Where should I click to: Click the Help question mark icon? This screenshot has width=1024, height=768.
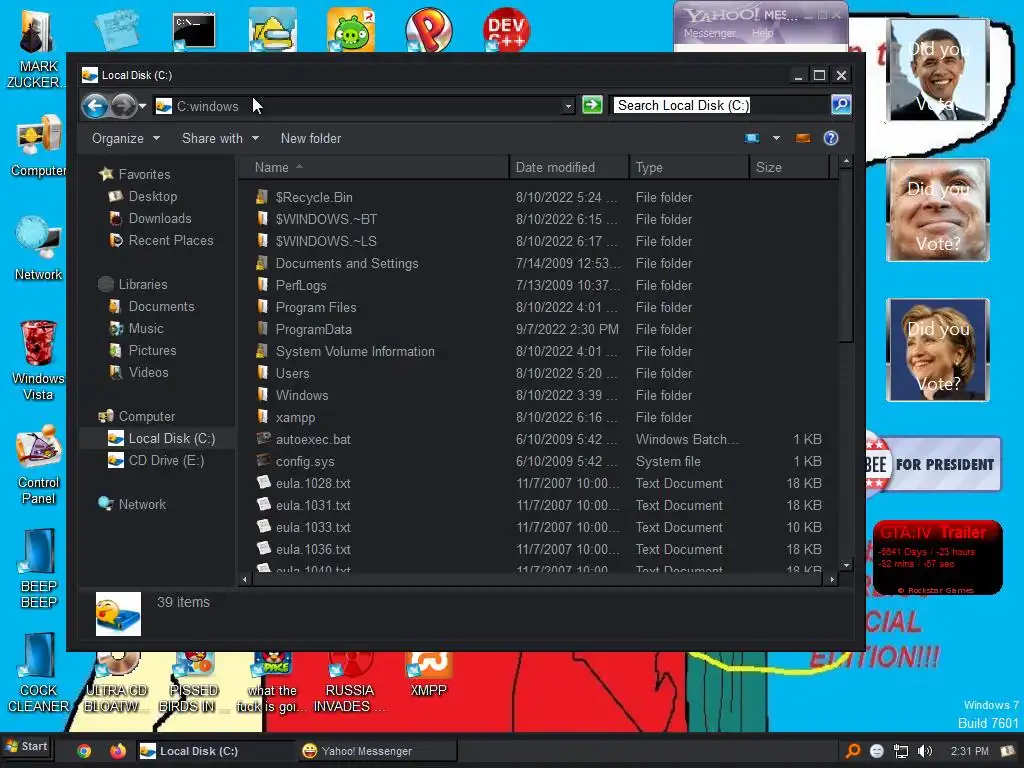coord(831,138)
